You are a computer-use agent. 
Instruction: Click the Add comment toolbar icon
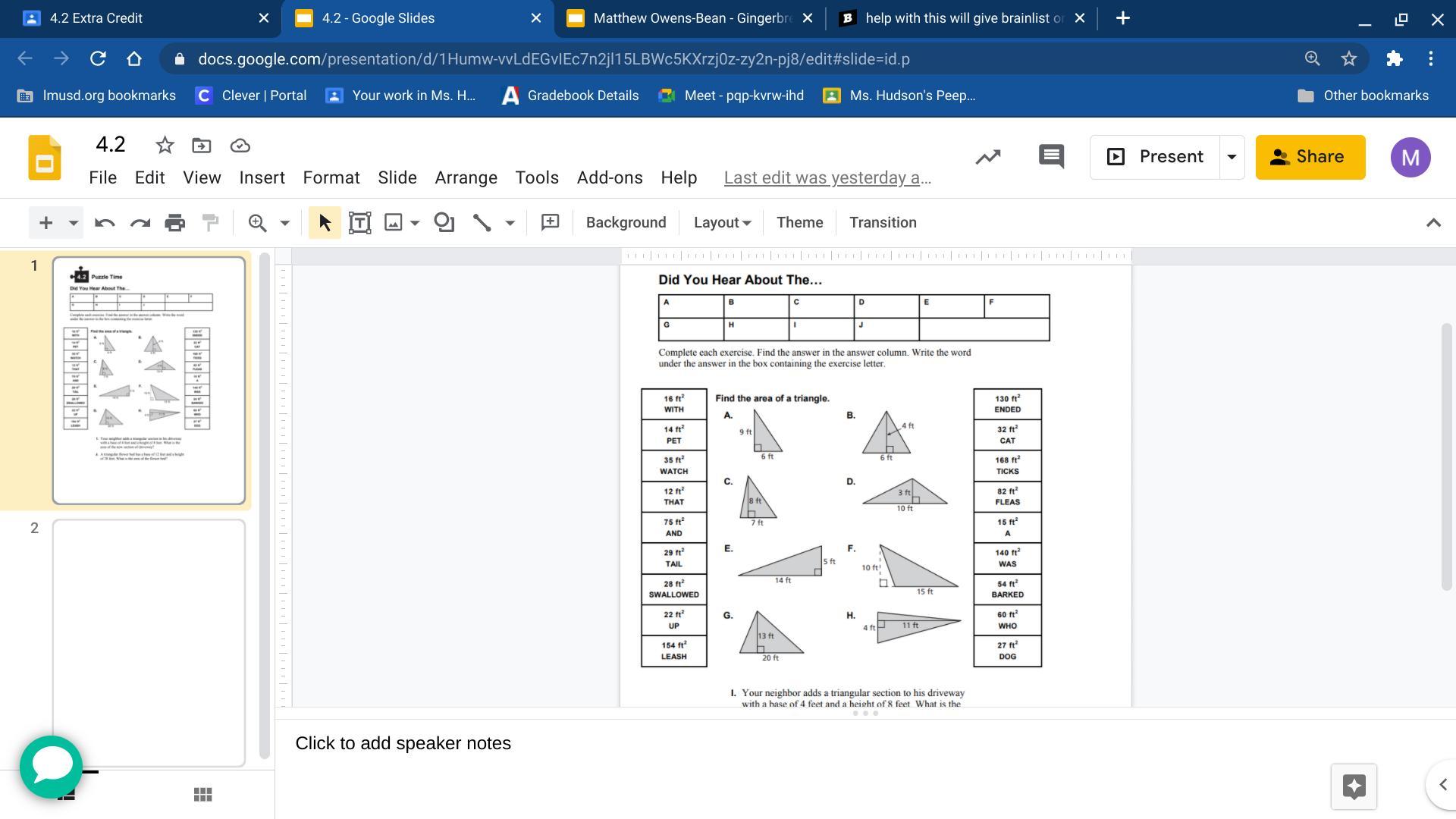pyautogui.click(x=550, y=222)
